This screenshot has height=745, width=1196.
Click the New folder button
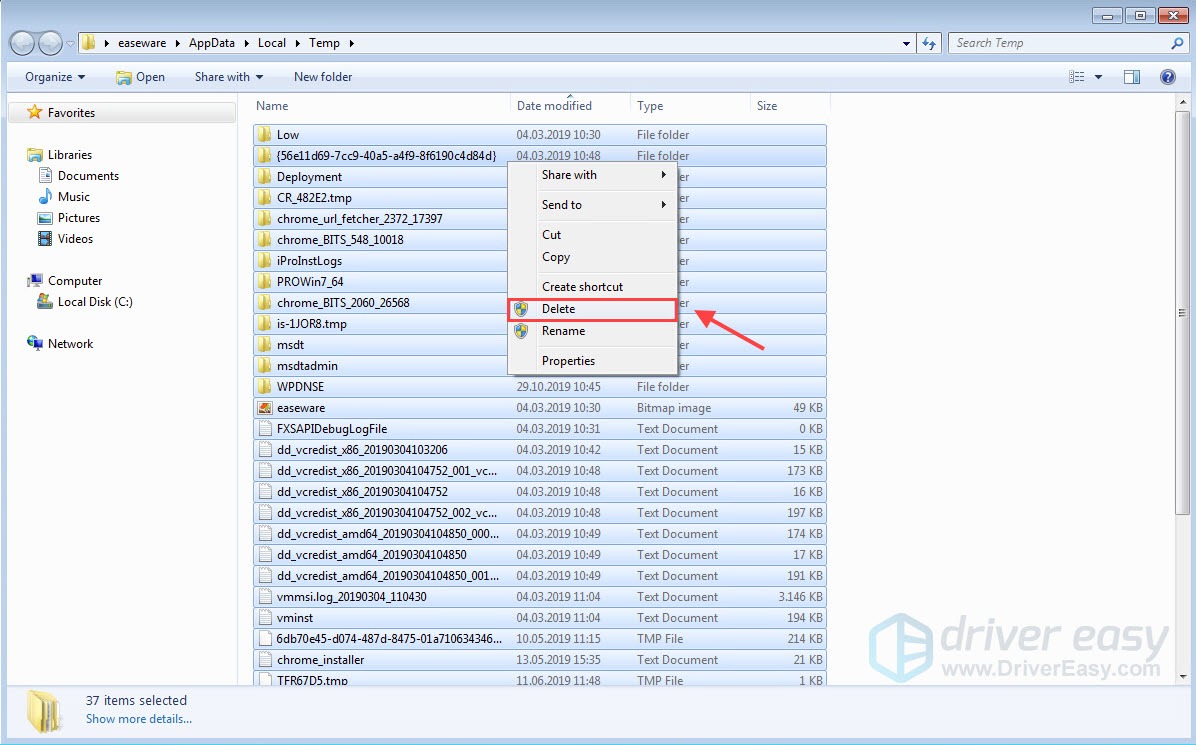322,76
